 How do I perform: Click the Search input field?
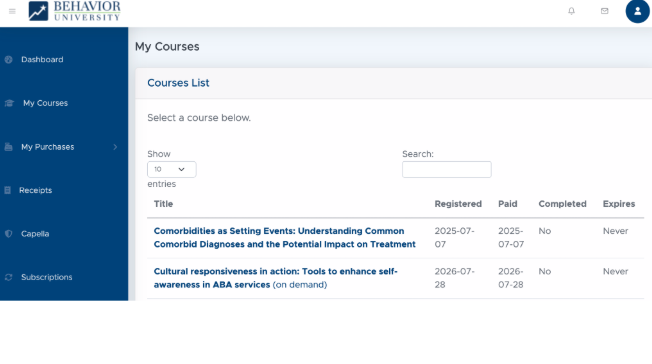click(x=447, y=169)
